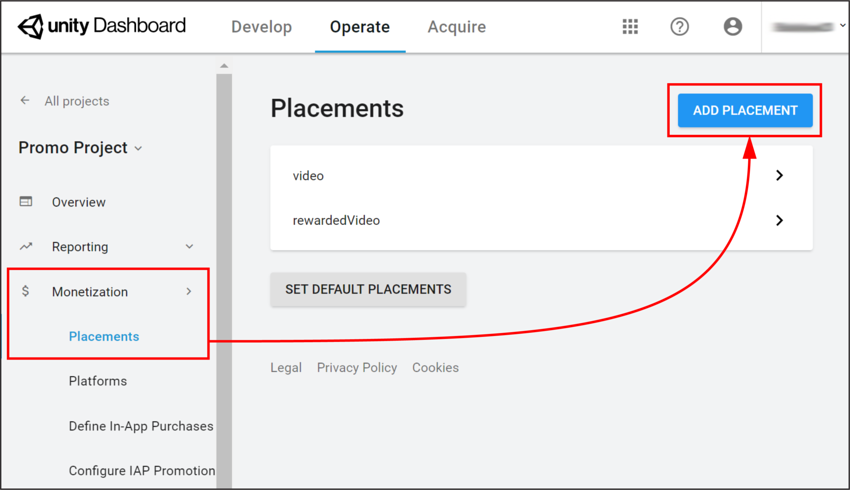The image size is (850, 490).
Task: Collapse the Monetization section chevron
Action: (x=189, y=292)
